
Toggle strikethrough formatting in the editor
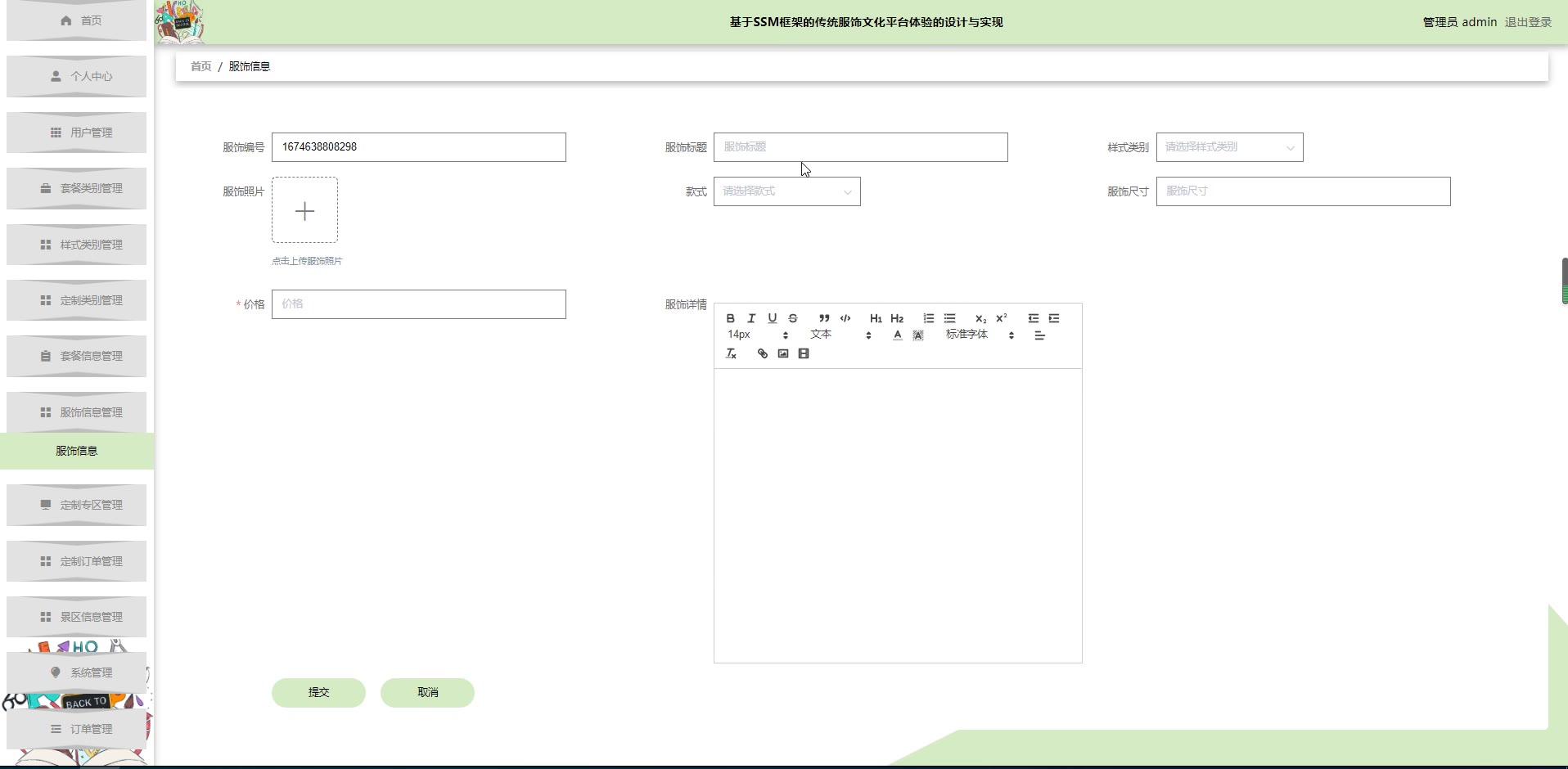pyautogui.click(x=793, y=318)
